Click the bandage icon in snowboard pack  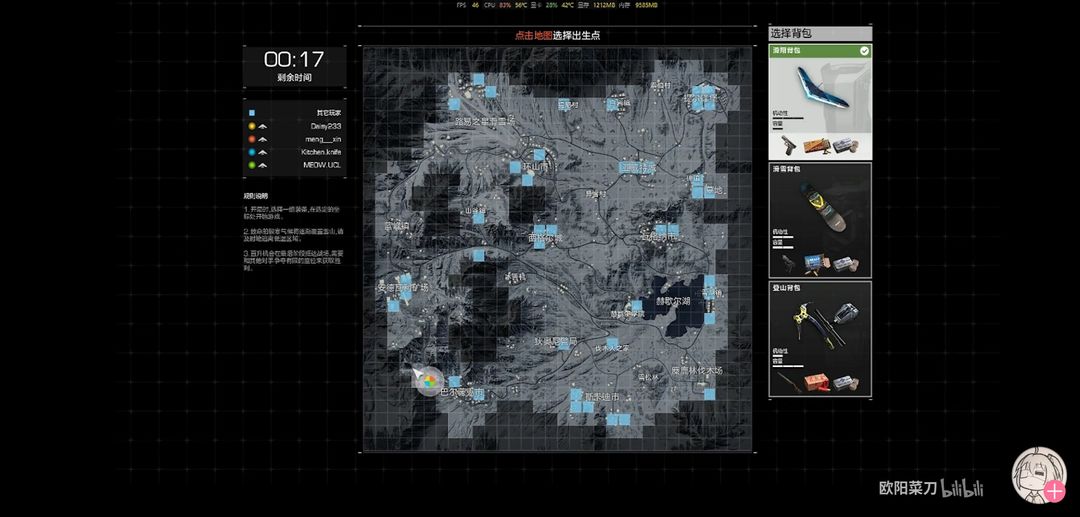[x=845, y=264]
